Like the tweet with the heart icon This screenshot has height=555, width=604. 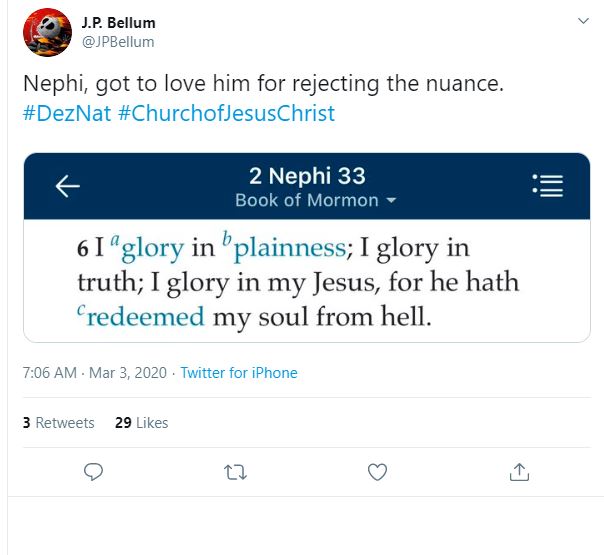click(377, 471)
